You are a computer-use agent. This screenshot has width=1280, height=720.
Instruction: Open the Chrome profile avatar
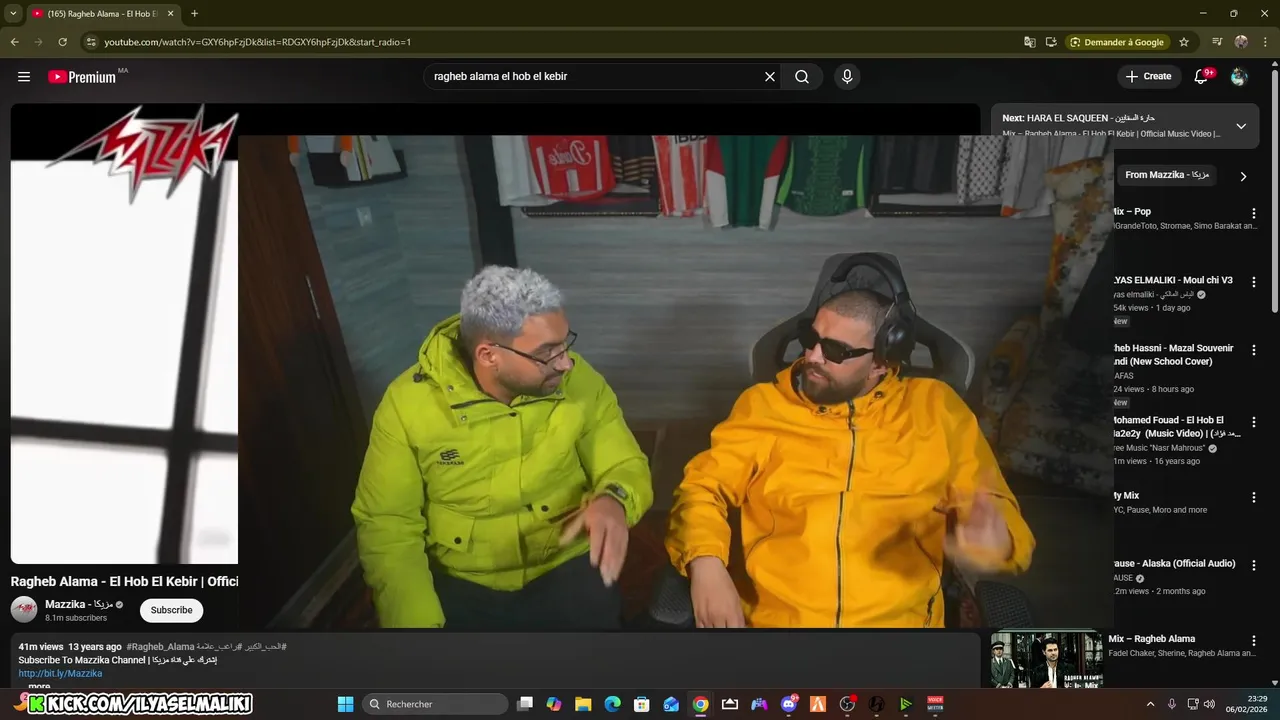[x=1241, y=42]
